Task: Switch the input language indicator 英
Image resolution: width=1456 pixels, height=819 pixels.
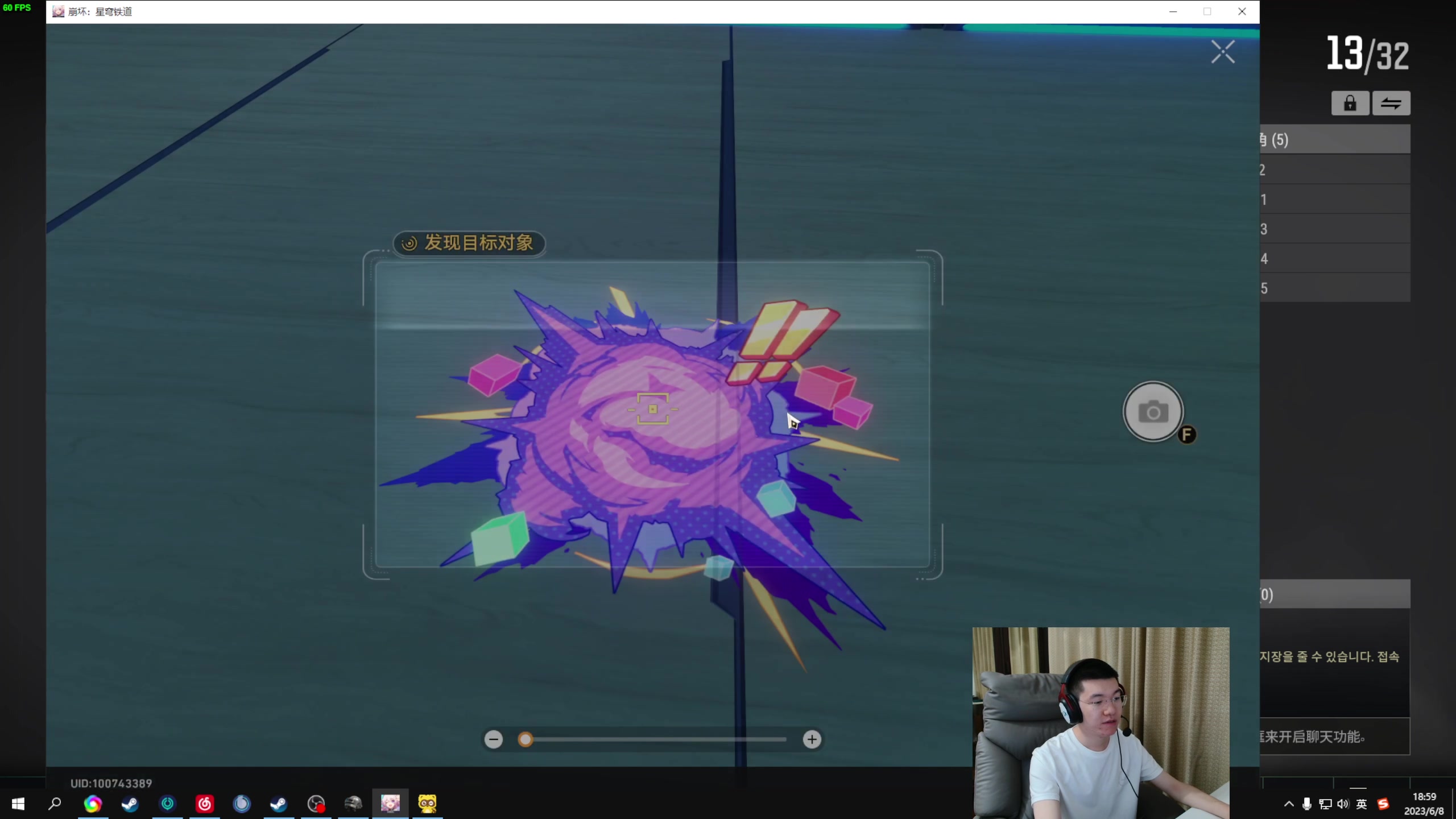Action: (1362, 804)
